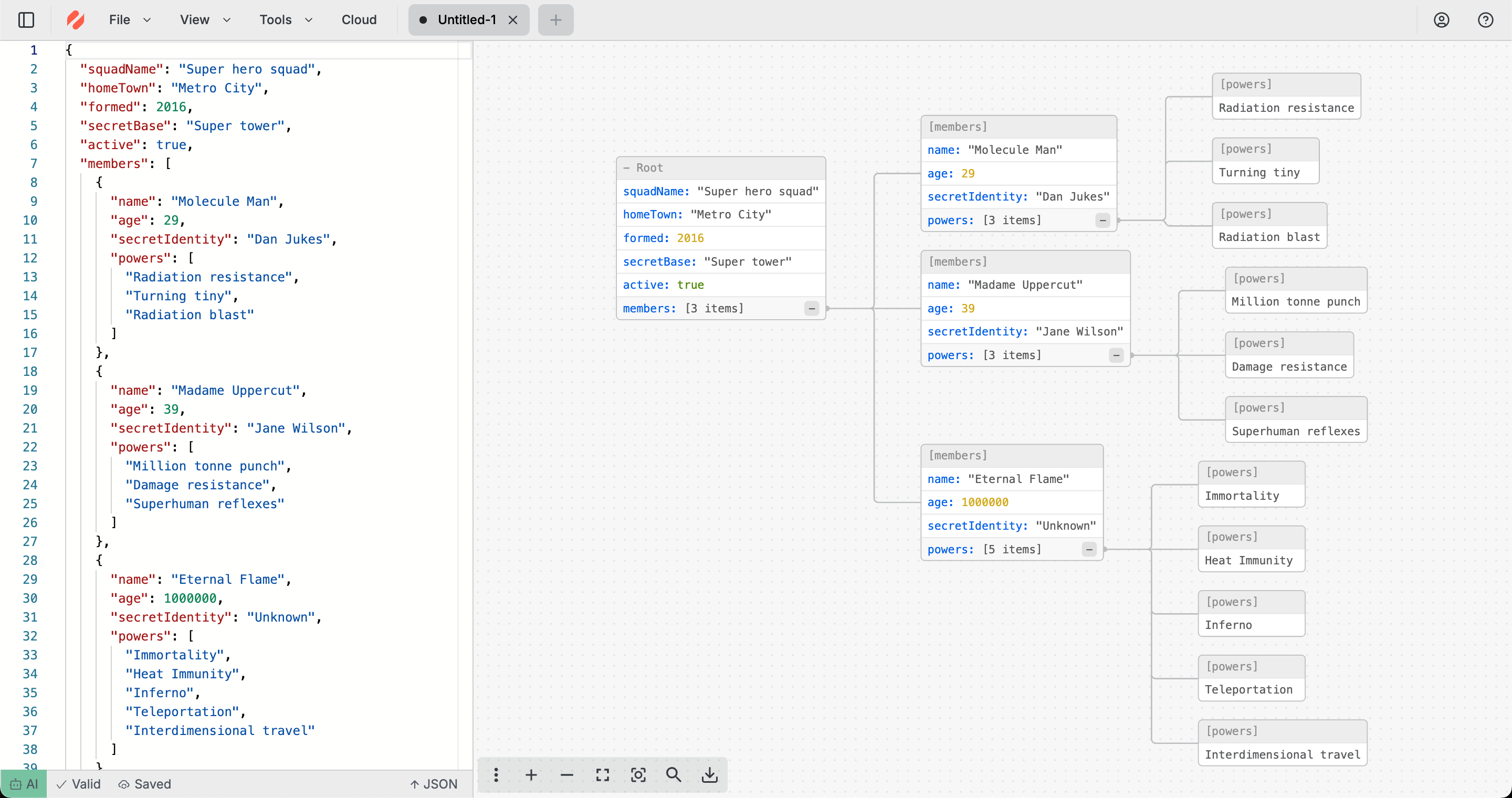Open the graph search tool
This screenshot has width=1512, height=798.
click(x=674, y=774)
